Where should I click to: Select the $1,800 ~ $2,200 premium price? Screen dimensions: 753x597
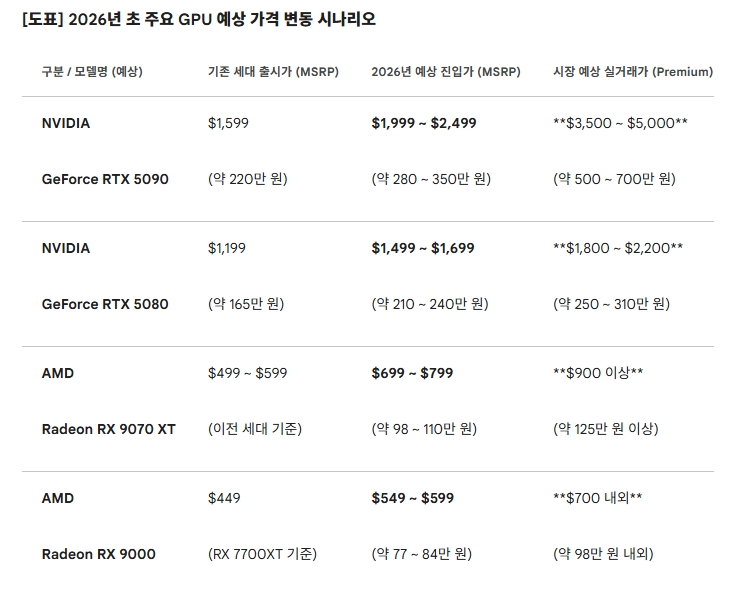tap(618, 248)
